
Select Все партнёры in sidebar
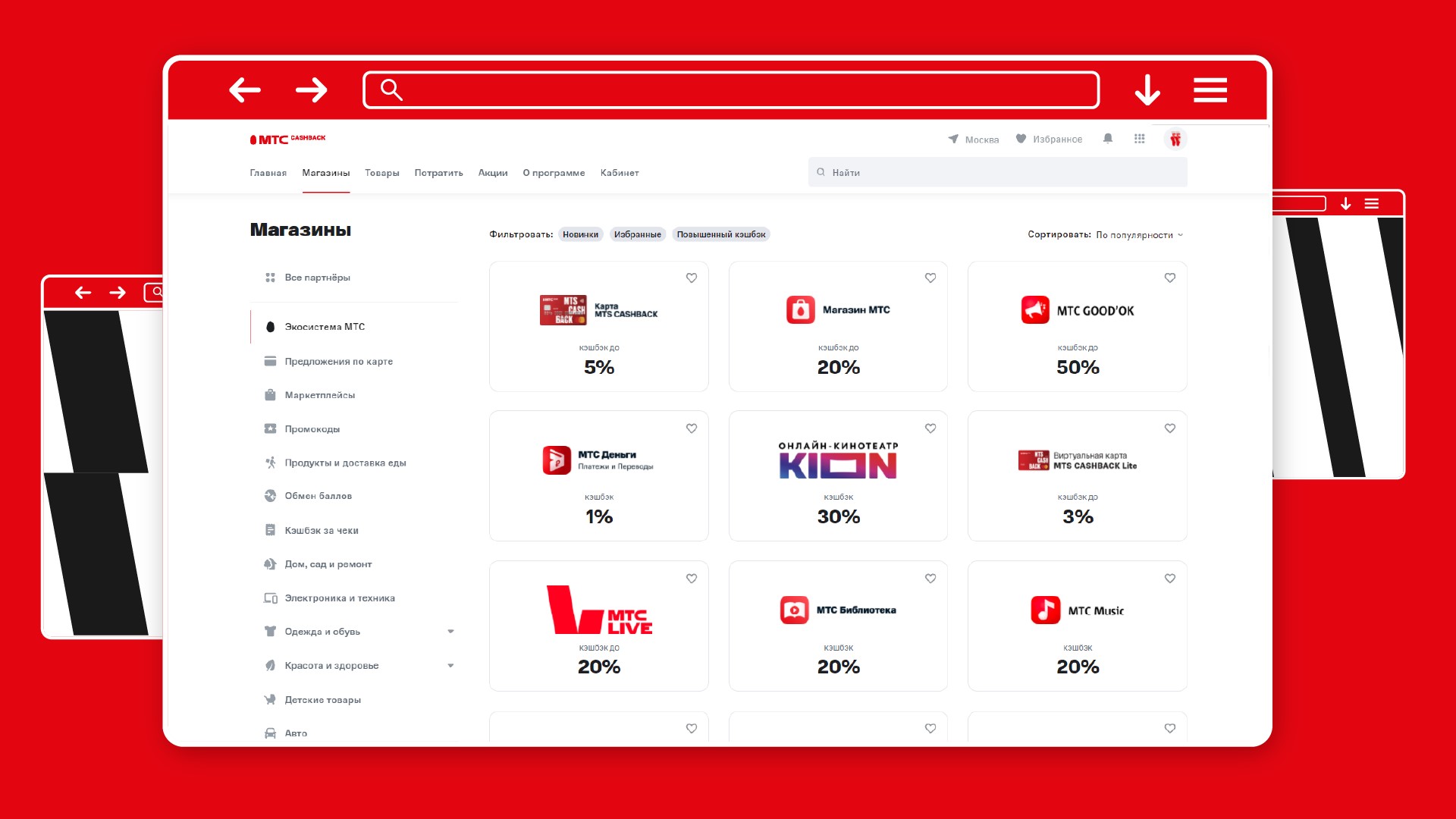coord(307,278)
